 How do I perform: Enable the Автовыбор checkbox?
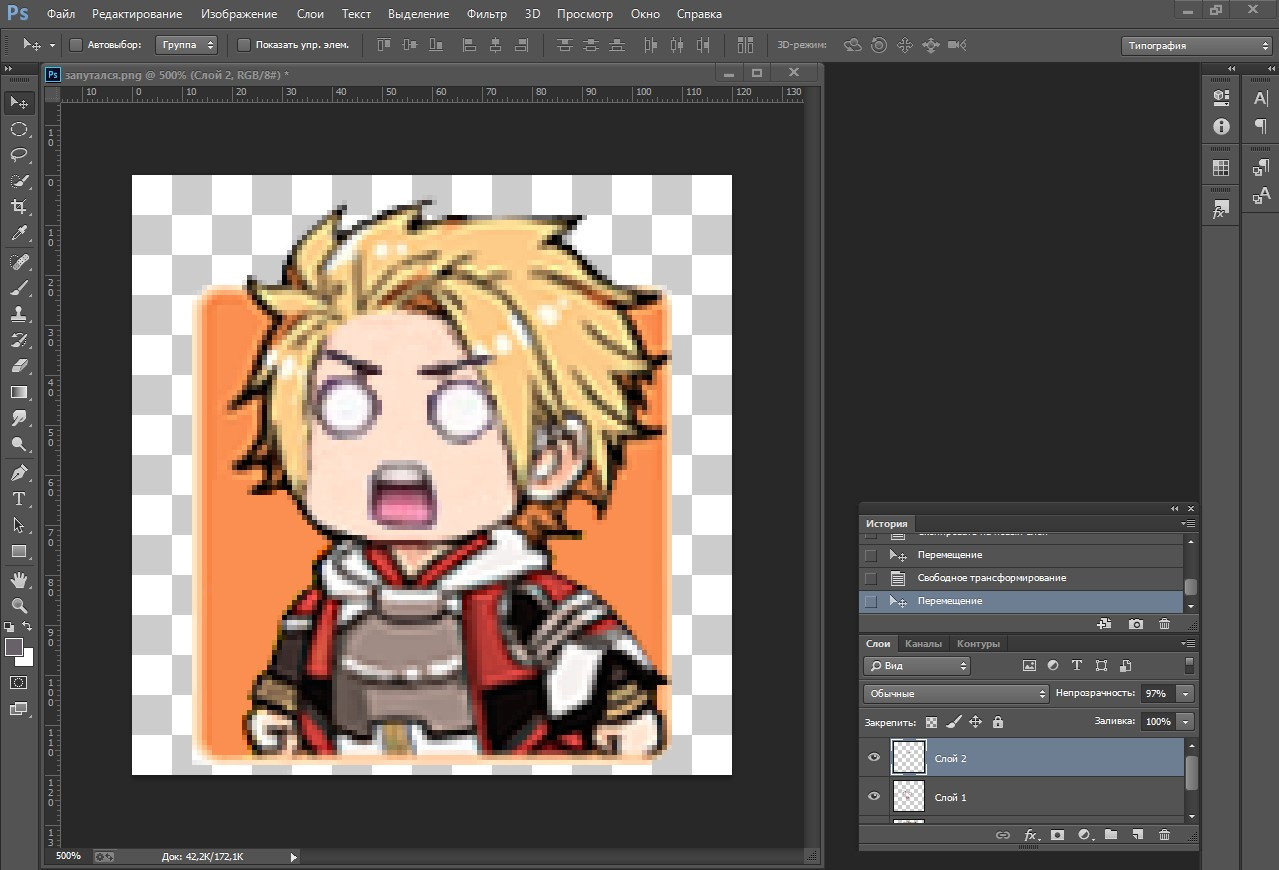(76, 45)
